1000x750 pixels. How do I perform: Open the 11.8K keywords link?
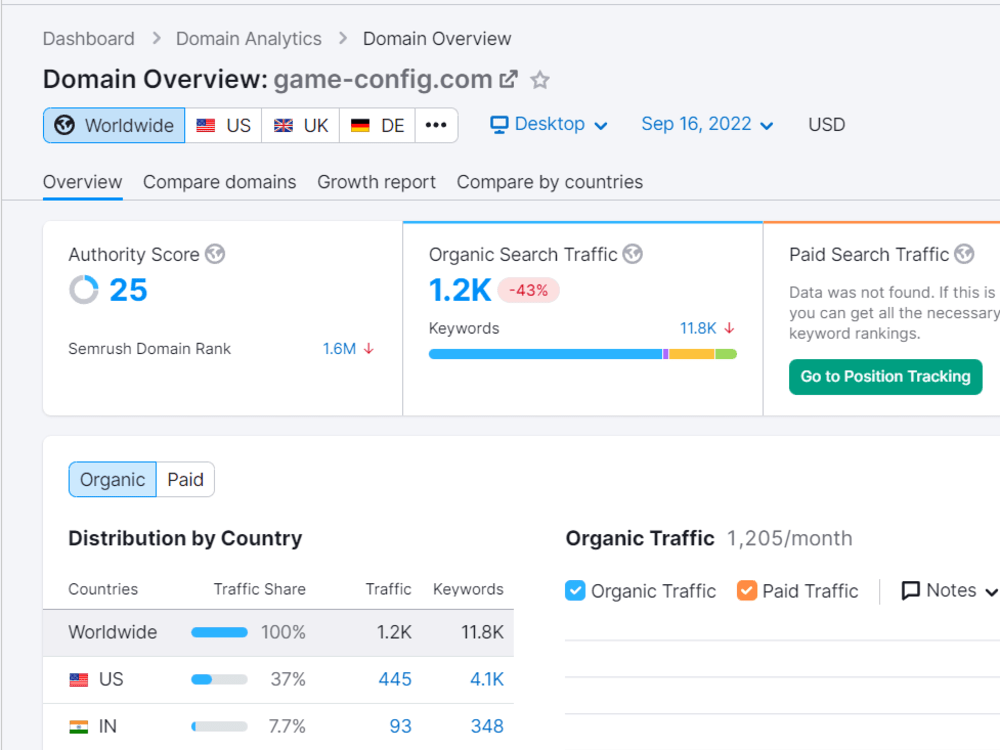pos(698,328)
